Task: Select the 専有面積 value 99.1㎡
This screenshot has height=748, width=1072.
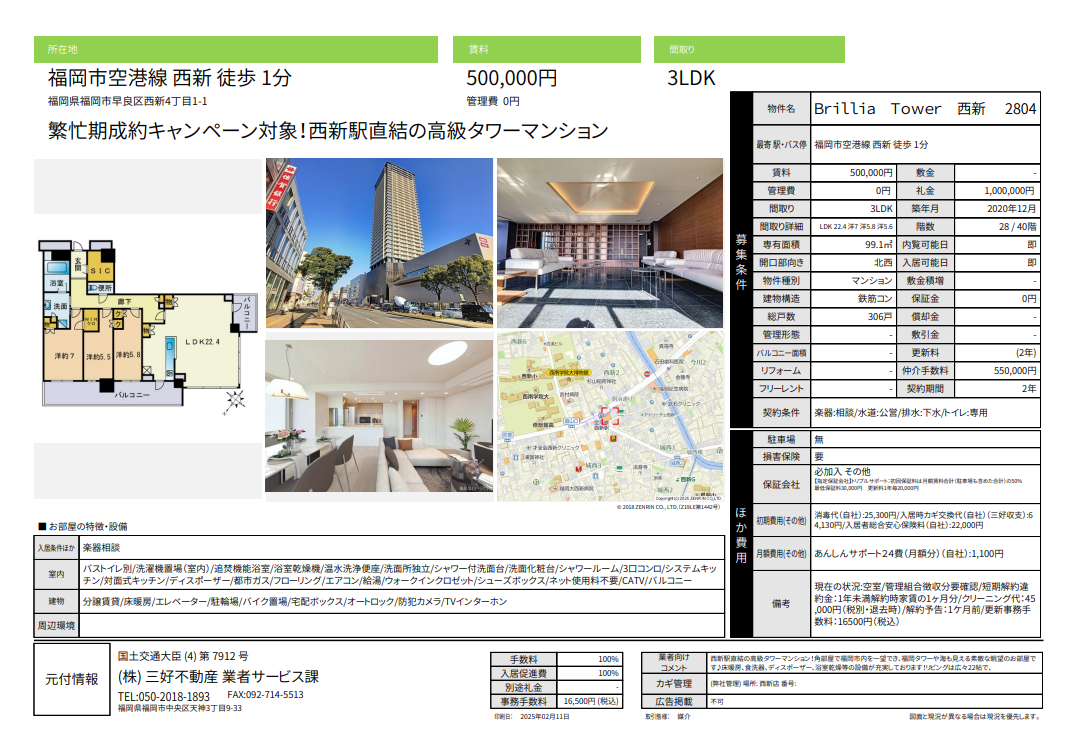Action: (879, 244)
